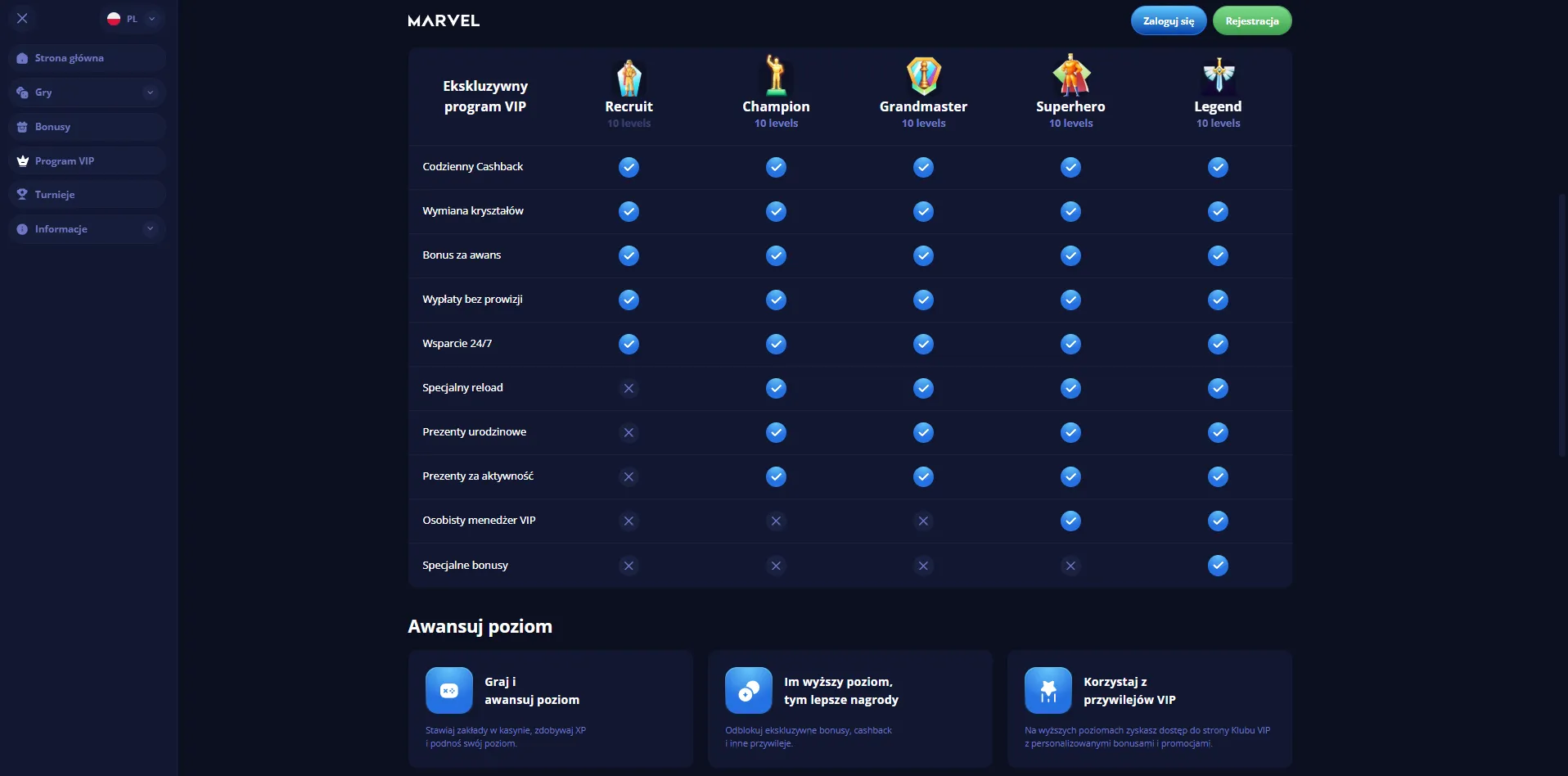
Task: Click the Marvel logo in header
Action: (x=444, y=20)
